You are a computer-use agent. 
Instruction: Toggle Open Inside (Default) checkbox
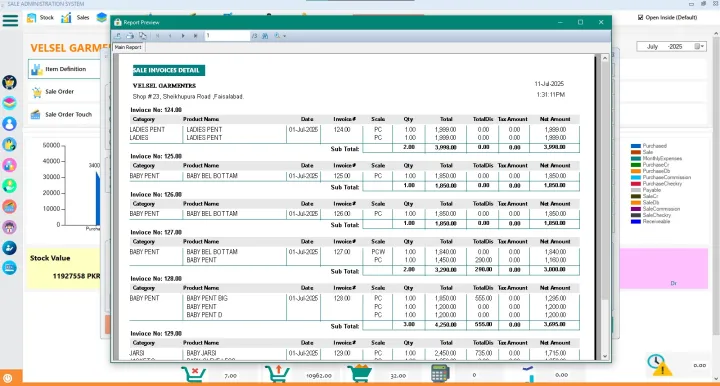(x=640, y=17)
